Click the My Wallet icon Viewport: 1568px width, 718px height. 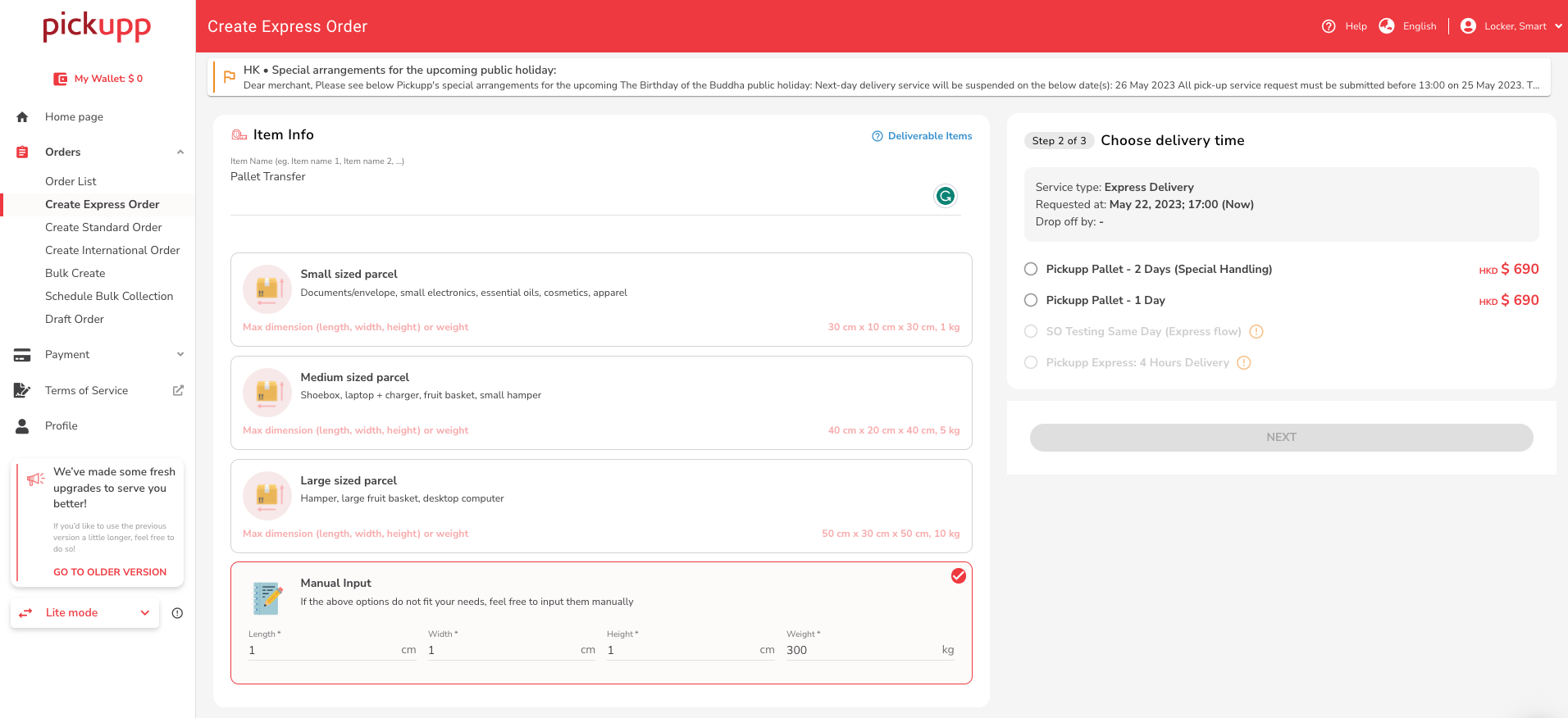pos(61,79)
